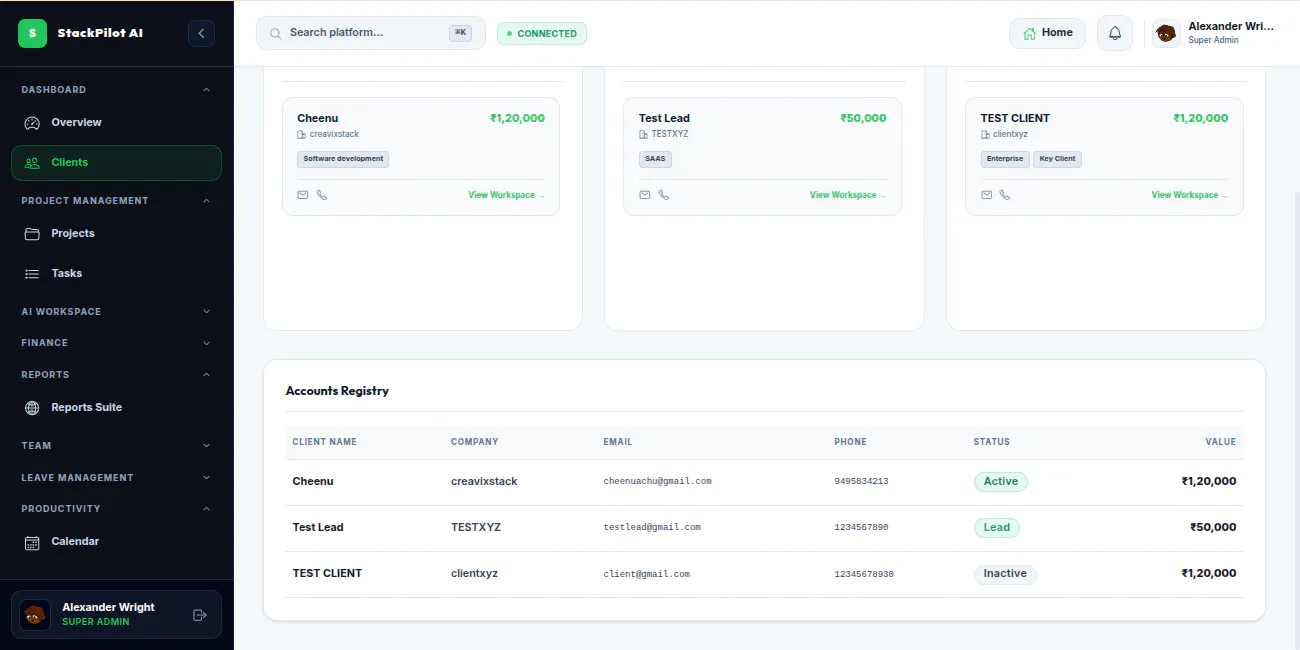Click TESTXYZ in the registry table
Screen dimensions: 1300x650
[x=475, y=528]
